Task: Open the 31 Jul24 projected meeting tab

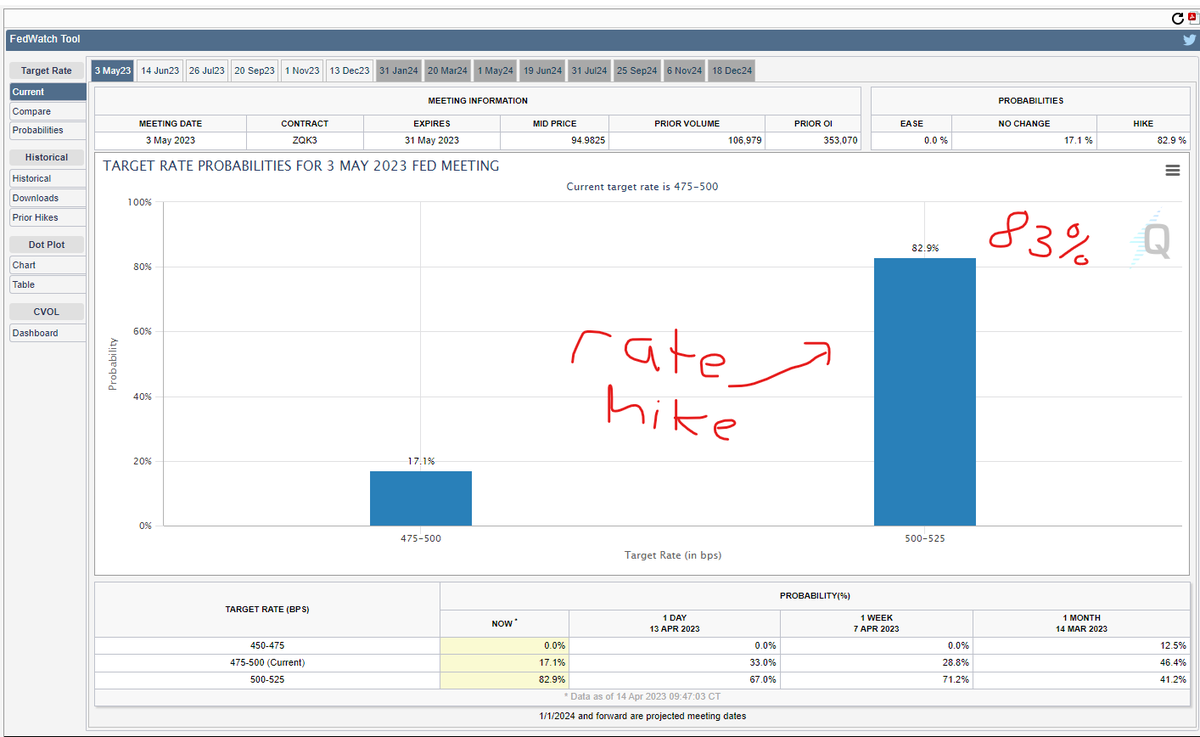Action: coord(590,71)
